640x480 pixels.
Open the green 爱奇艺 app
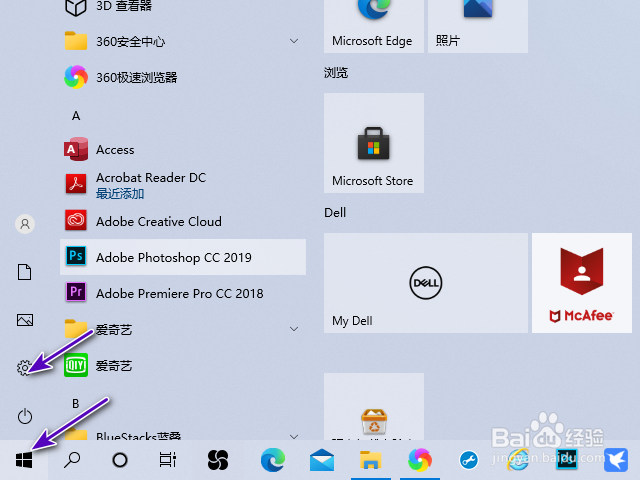183,365
